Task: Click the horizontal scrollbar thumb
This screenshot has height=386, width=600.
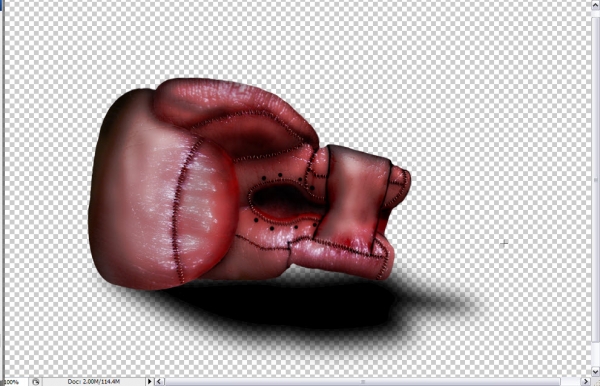Action: click(x=363, y=382)
